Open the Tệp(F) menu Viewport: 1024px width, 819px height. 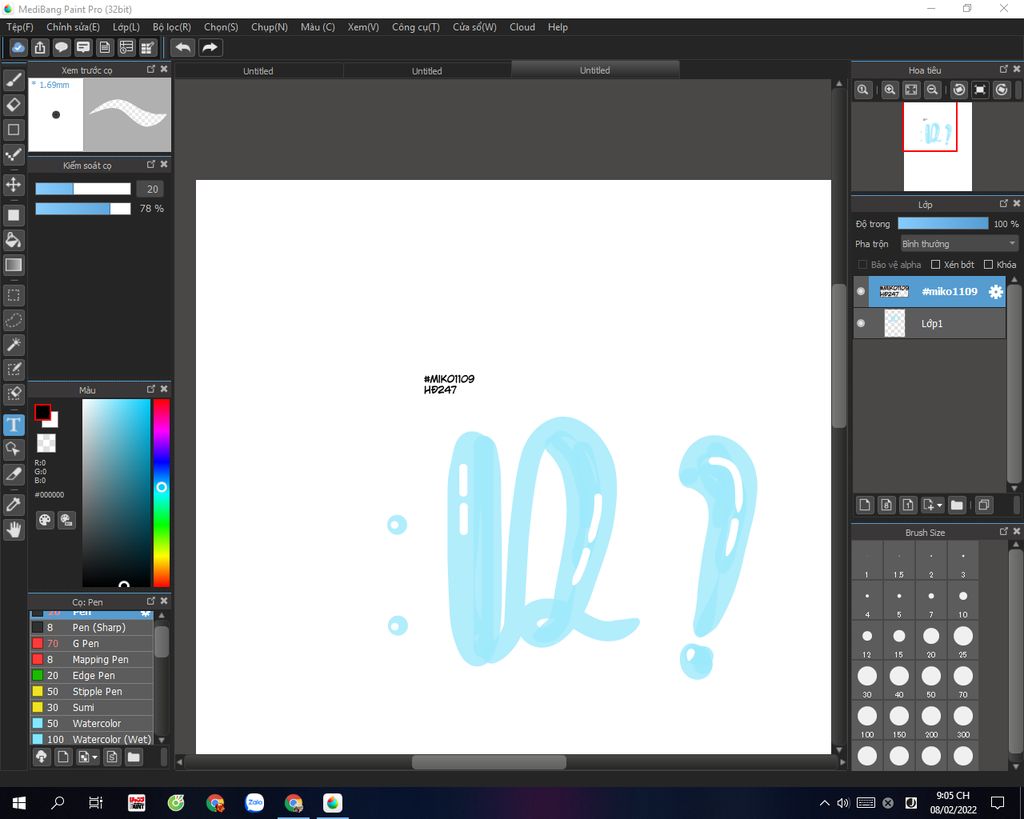pyautogui.click(x=20, y=27)
